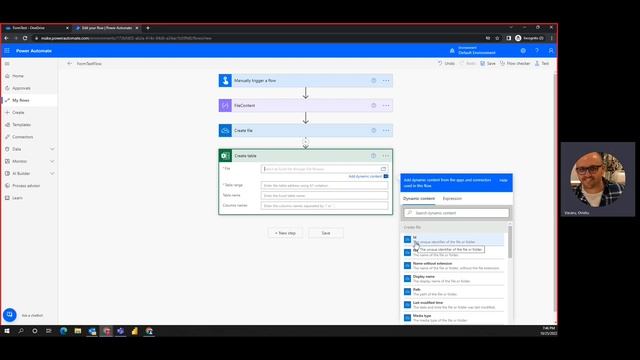640x360 pixels.
Task: Switch to the OneDrive browser tab
Action: 37,28
